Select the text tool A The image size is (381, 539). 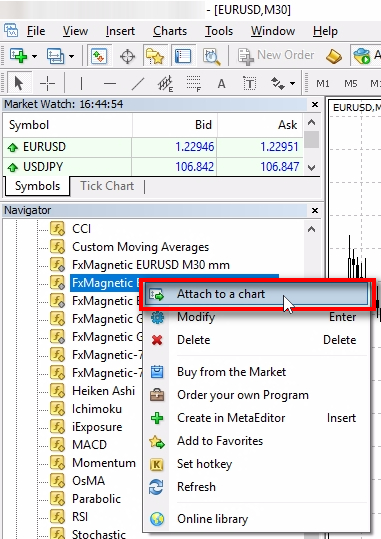(x=221, y=84)
